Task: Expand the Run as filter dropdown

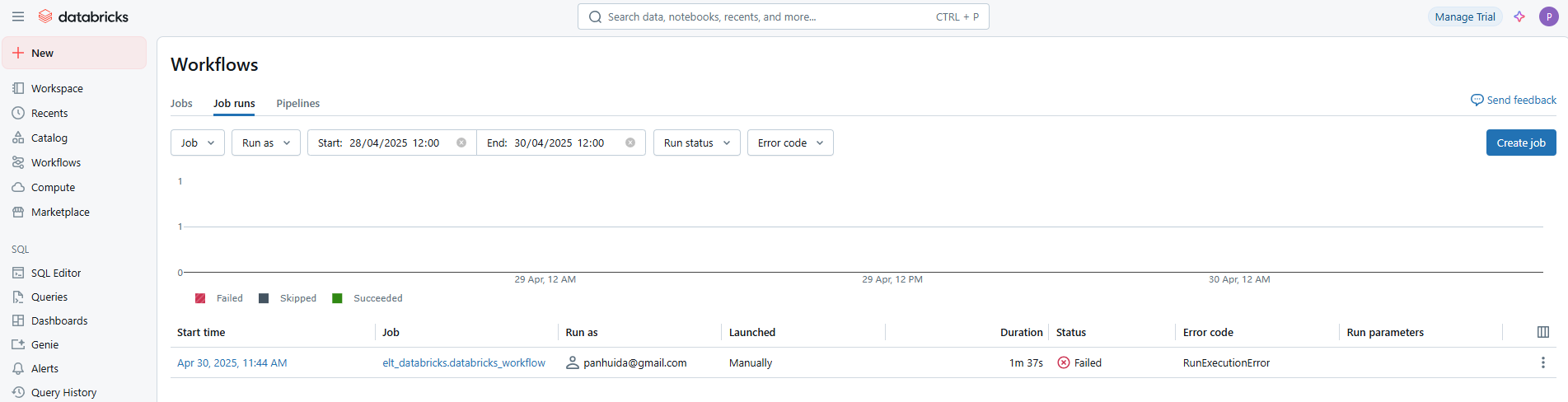Action: pyautogui.click(x=266, y=143)
